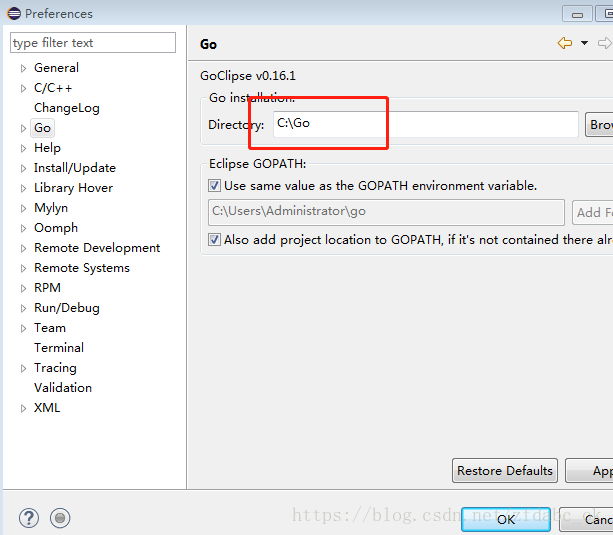Image resolution: width=613 pixels, height=535 pixels.
Task: Expand the Oomph tree node
Action: 23,228
